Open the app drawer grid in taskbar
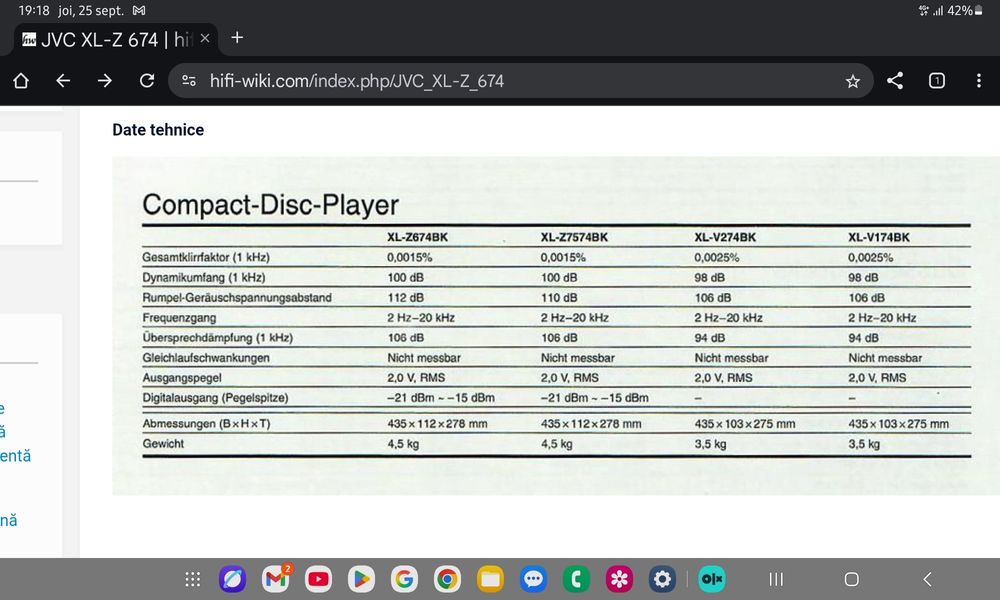Screen dimensions: 1000x600 (x=193, y=579)
